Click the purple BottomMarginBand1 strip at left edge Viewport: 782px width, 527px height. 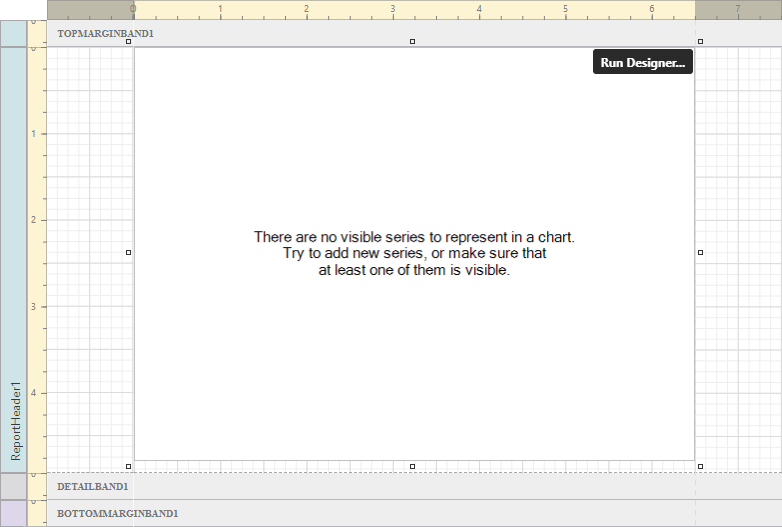point(13,513)
